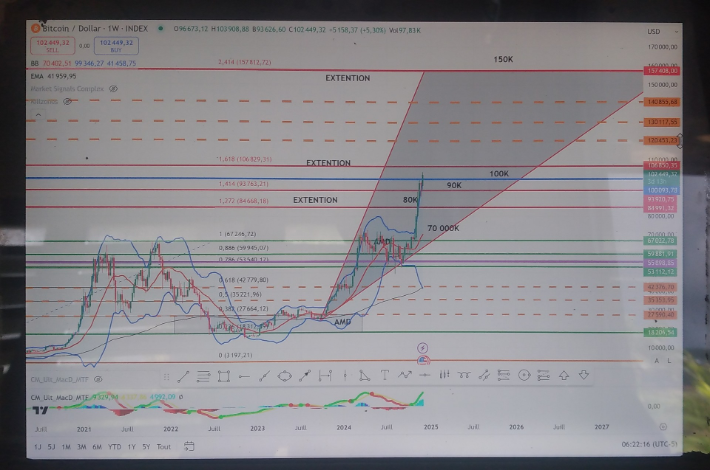Select the cyclic arcs tool

point(464,375)
